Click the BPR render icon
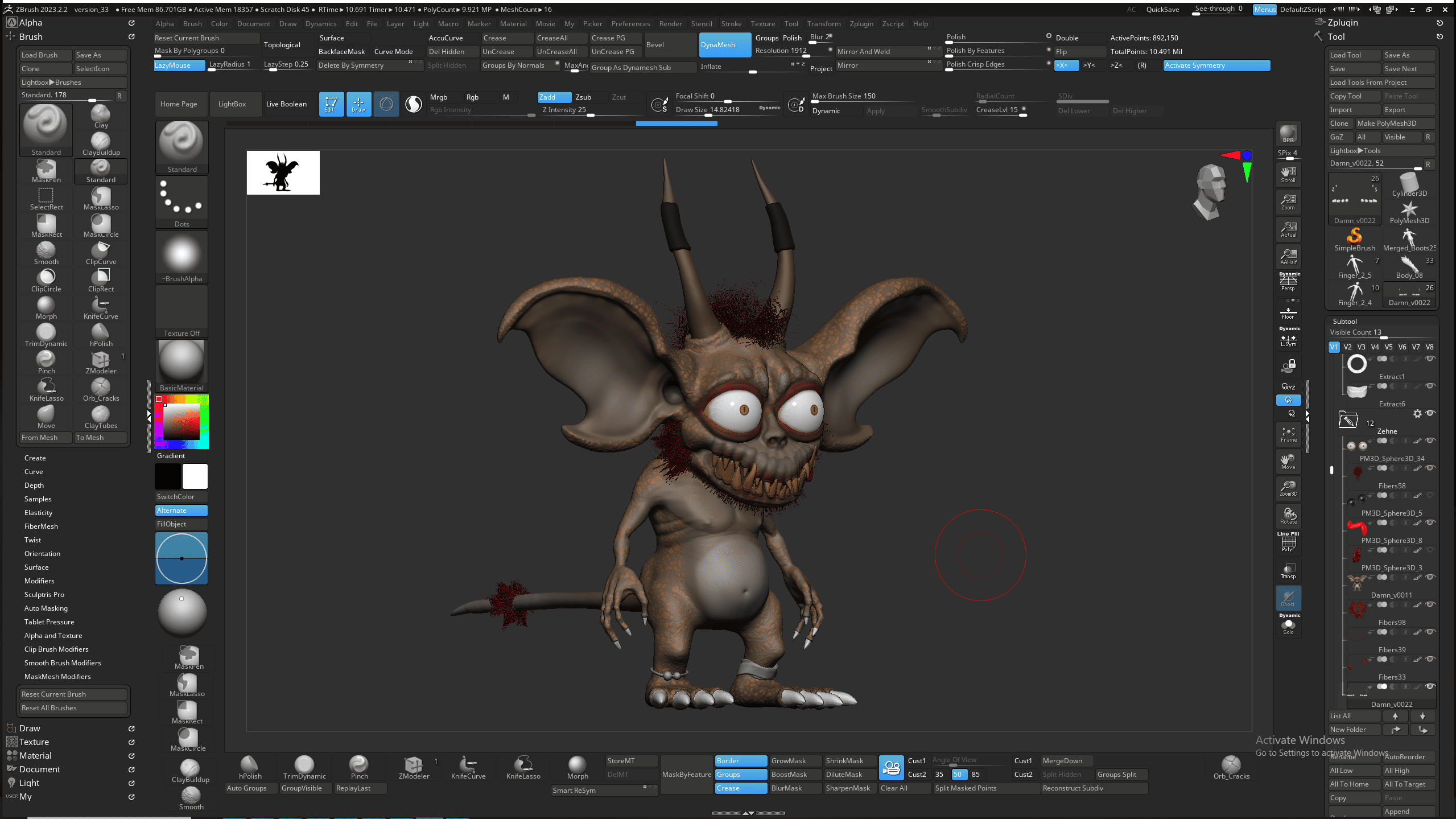This screenshot has width=1456, height=819. [1288, 134]
